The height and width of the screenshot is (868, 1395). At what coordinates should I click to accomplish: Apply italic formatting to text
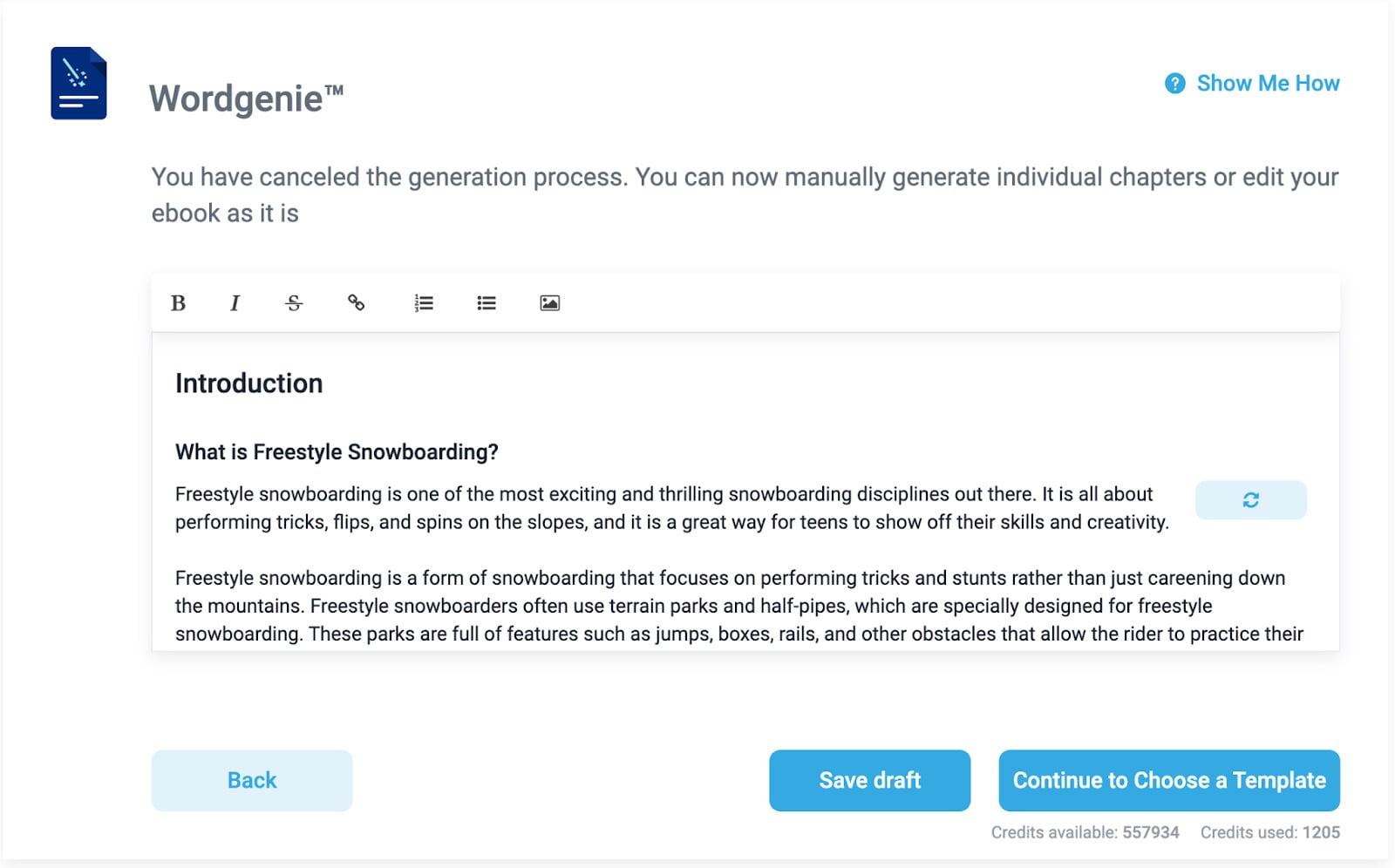click(x=235, y=303)
